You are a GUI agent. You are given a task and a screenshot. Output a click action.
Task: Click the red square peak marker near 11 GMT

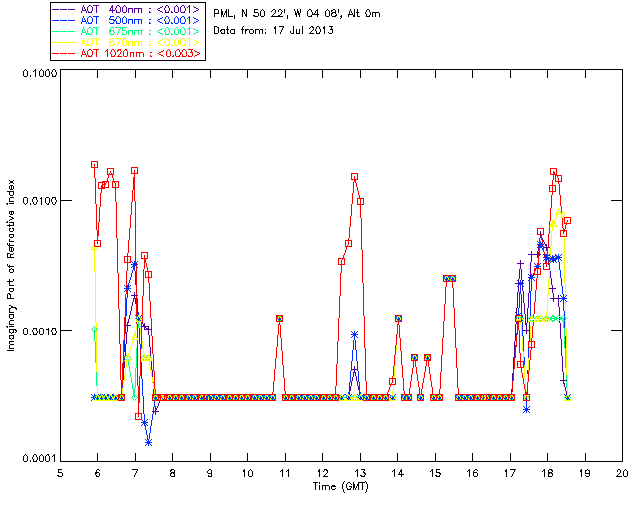click(x=279, y=318)
